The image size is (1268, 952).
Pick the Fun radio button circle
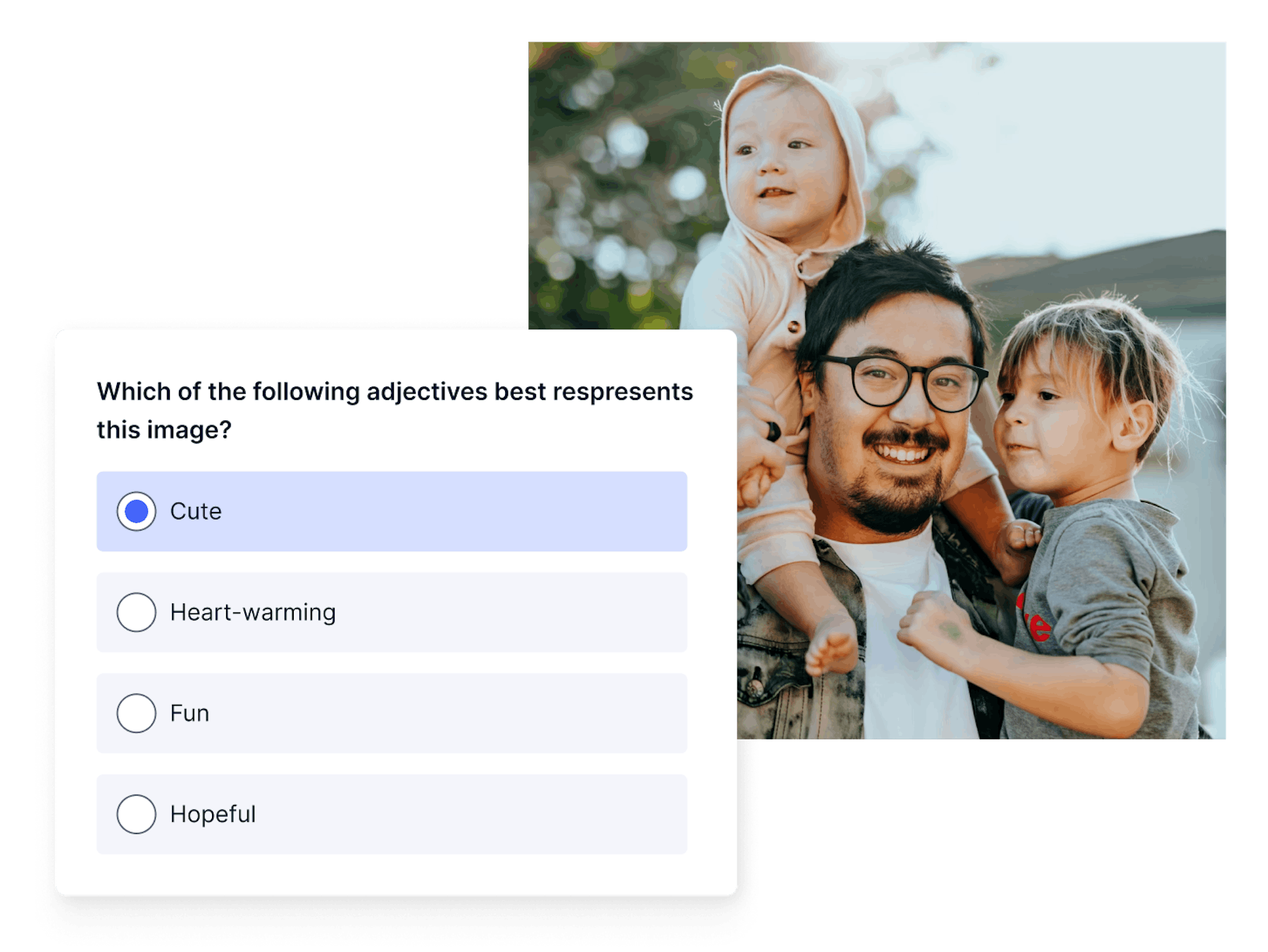point(136,713)
